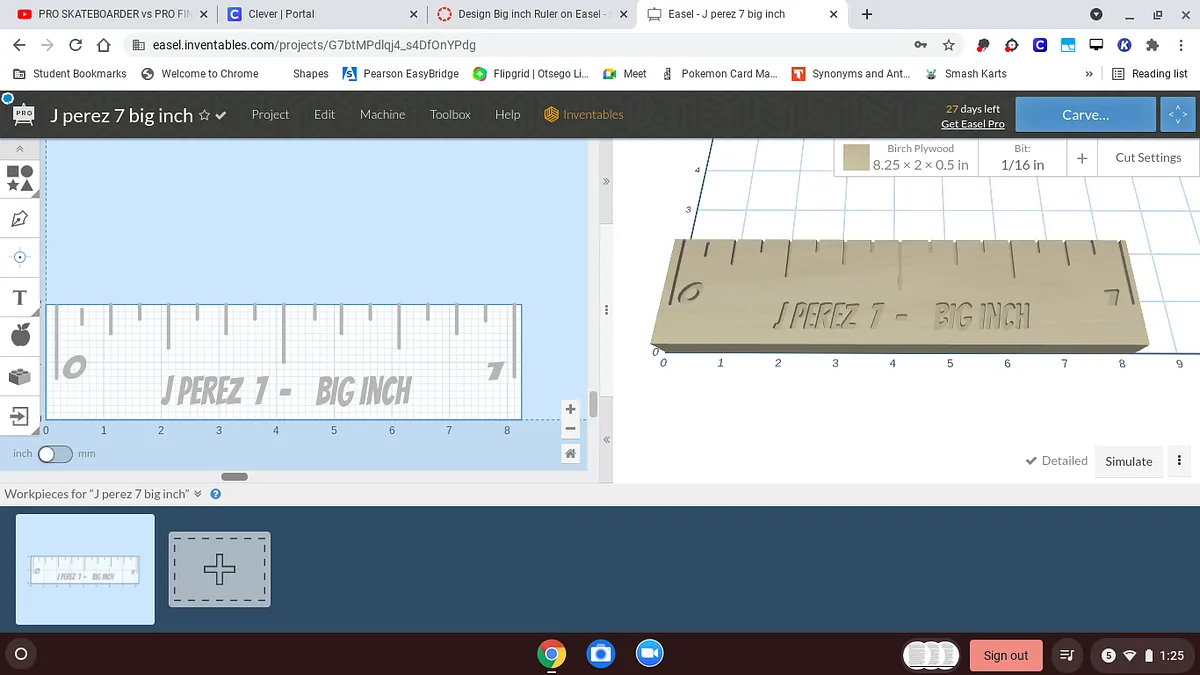Expand the Workpieces dropdown arrow

coord(198,494)
